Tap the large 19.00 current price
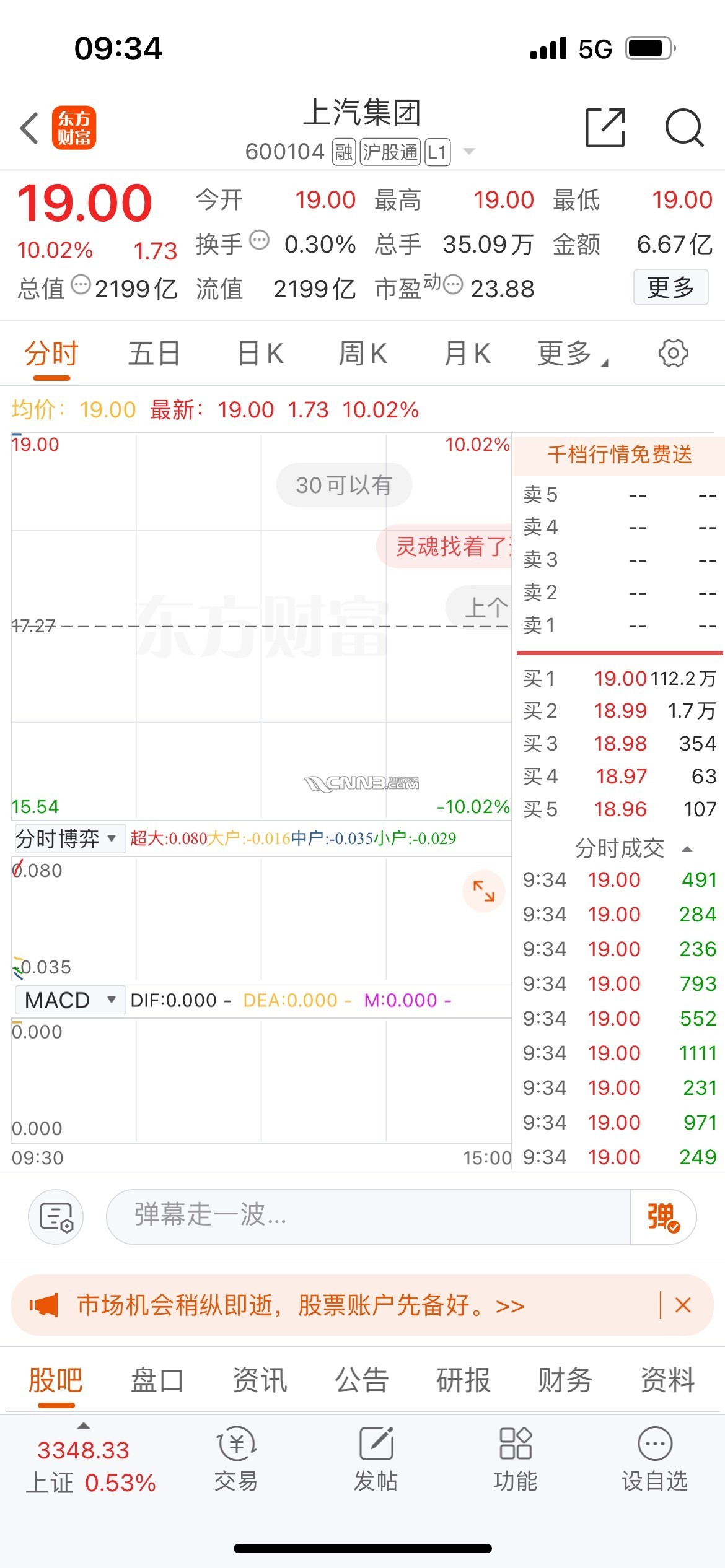Screen dimensions: 725x1568 click(x=85, y=203)
